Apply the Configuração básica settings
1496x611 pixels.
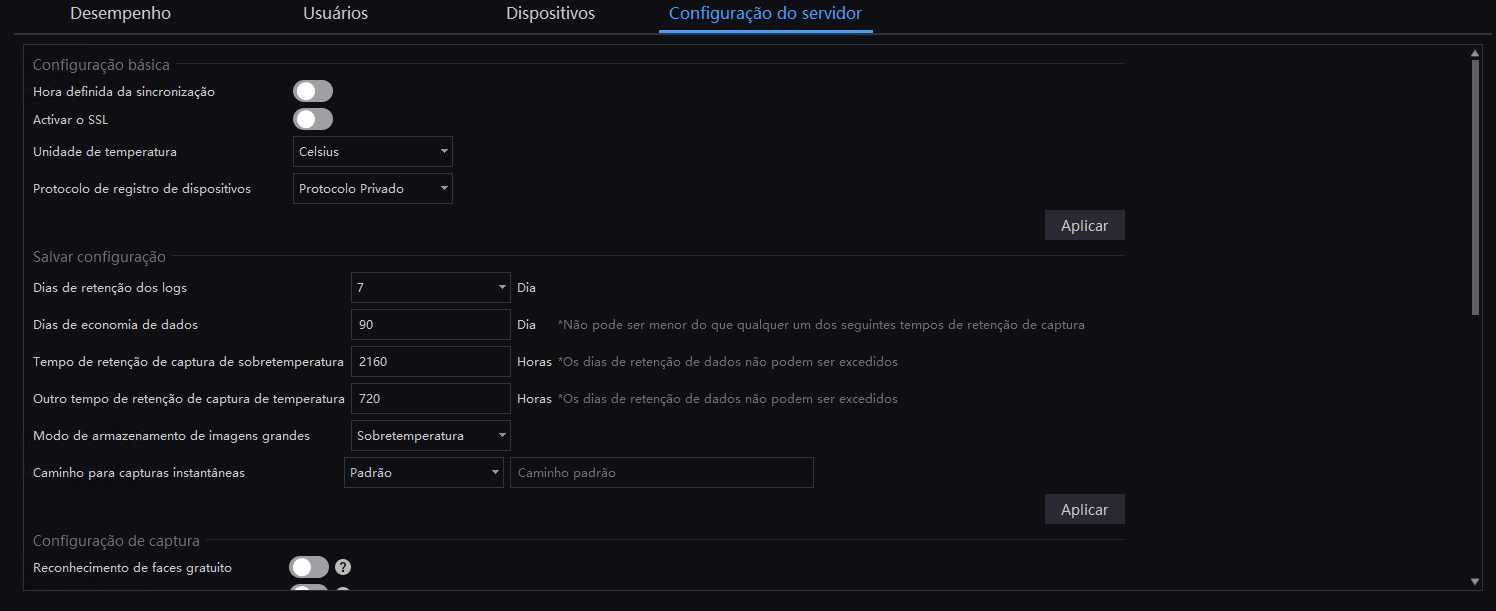(x=1085, y=225)
